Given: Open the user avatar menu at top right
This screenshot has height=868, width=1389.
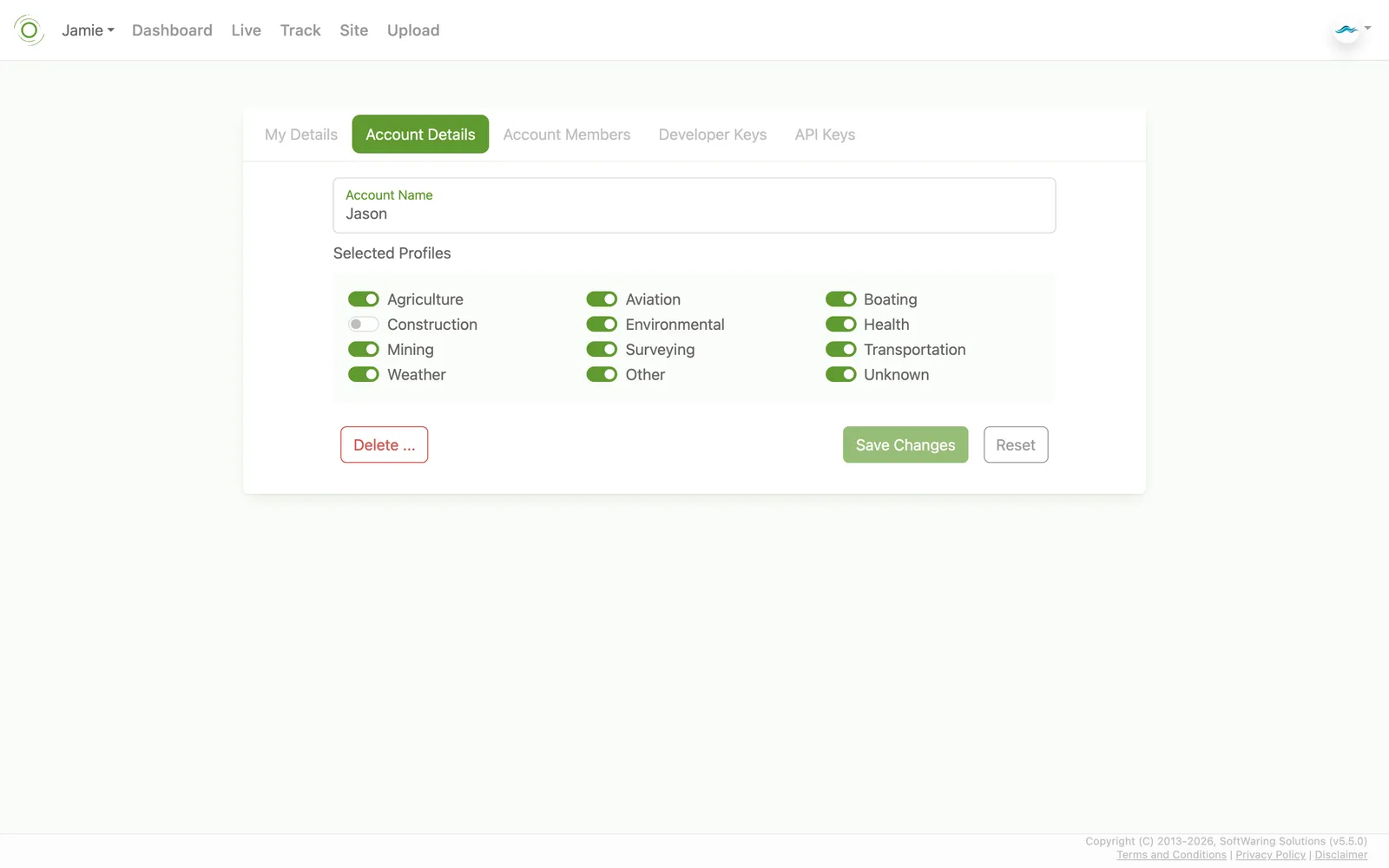Looking at the screenshot, I should [x=1352, y=30].
